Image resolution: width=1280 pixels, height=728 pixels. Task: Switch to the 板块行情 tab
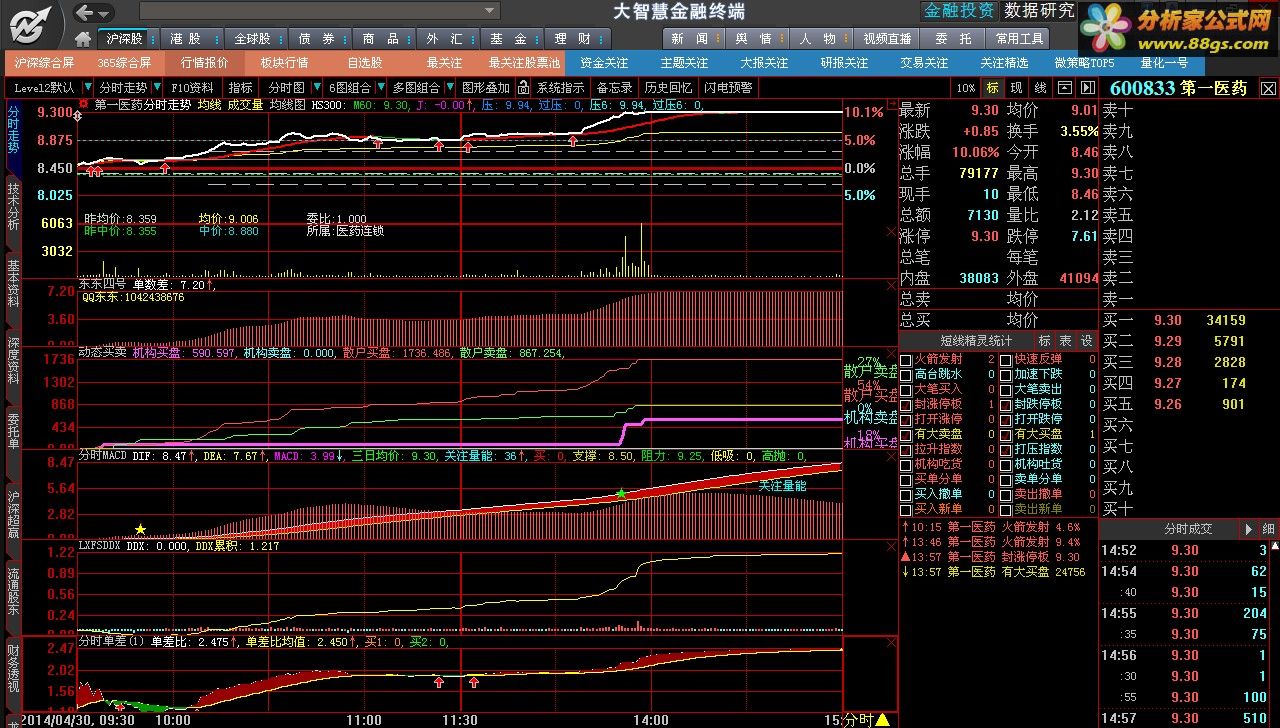coord(285,62)
